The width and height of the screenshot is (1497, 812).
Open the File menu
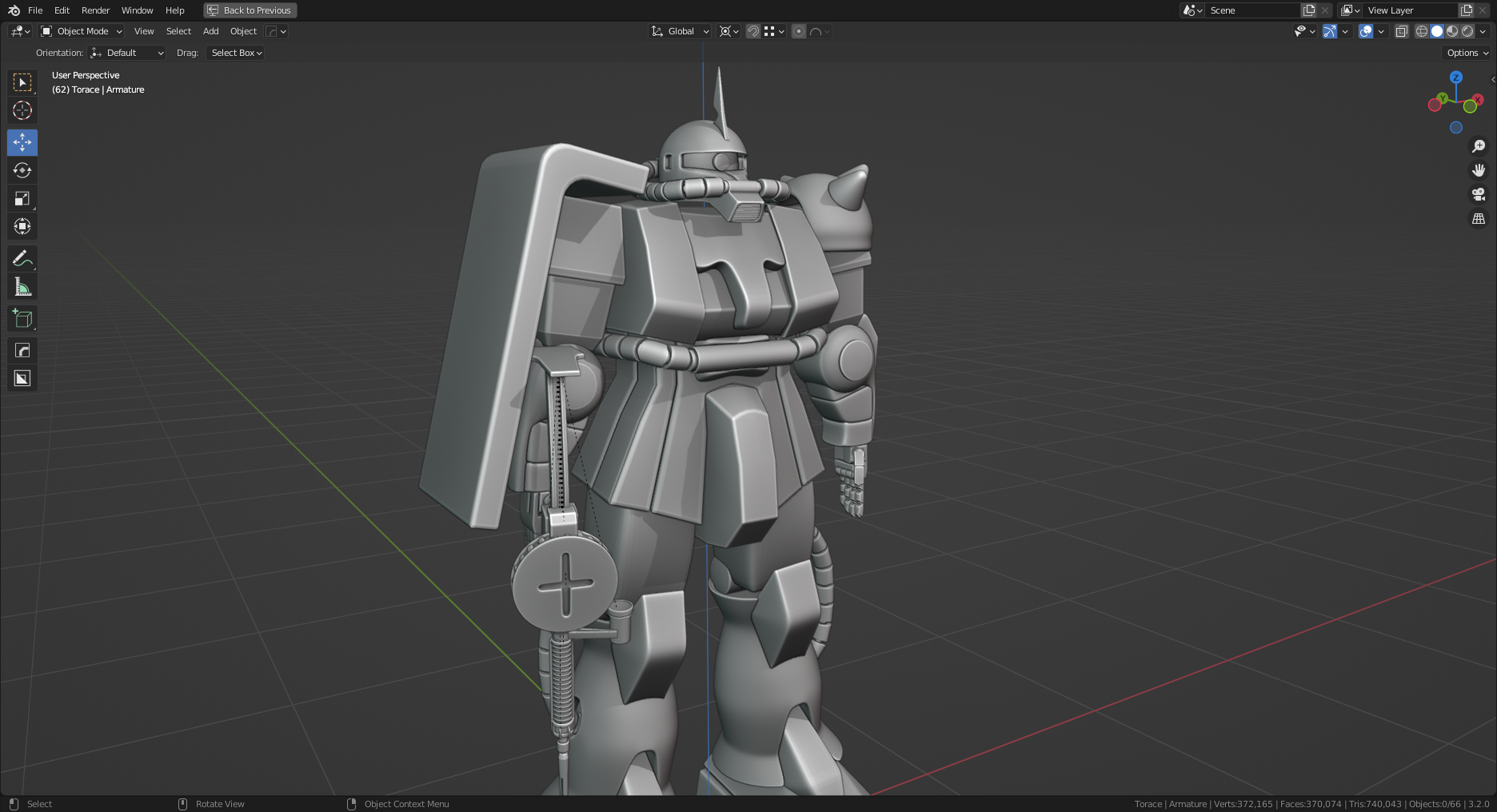tap(35, 10)
